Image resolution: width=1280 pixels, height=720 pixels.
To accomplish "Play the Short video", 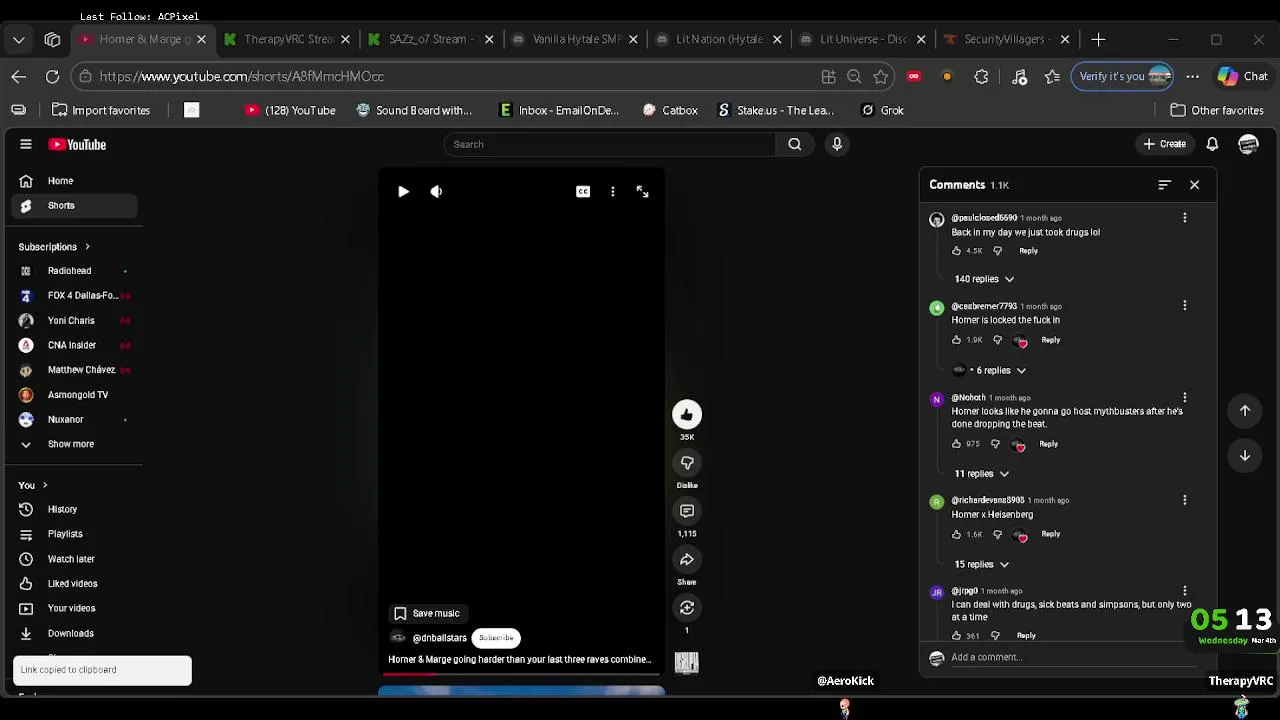I will [403, 191].
